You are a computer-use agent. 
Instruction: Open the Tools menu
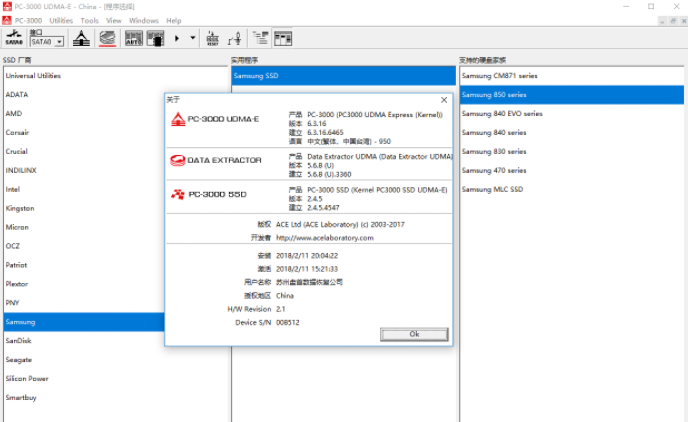pyautogui.click(x=90, y=21)
